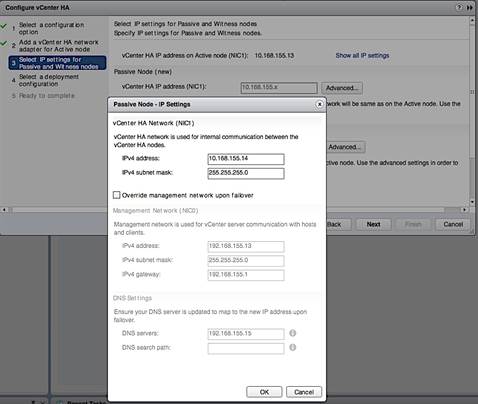Click the Management Network IPv4 address field
This screenshot has width=478, height=404.
click(246, 247)
